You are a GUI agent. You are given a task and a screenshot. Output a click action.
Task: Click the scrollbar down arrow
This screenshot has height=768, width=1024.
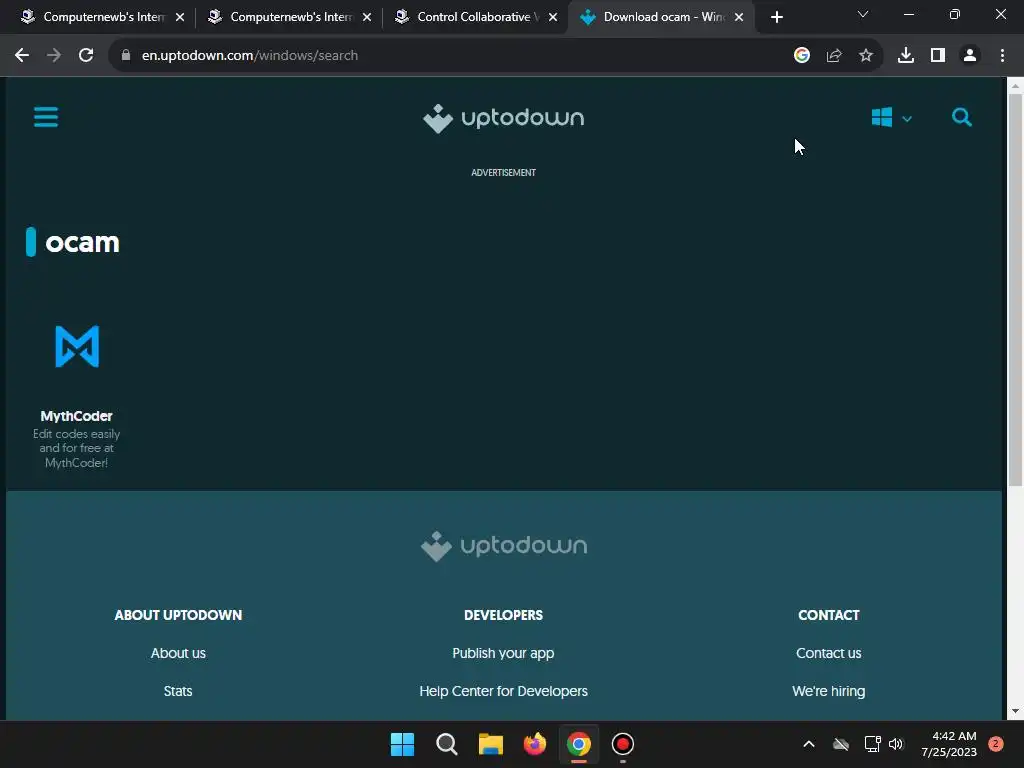(x=1015, y=711)
